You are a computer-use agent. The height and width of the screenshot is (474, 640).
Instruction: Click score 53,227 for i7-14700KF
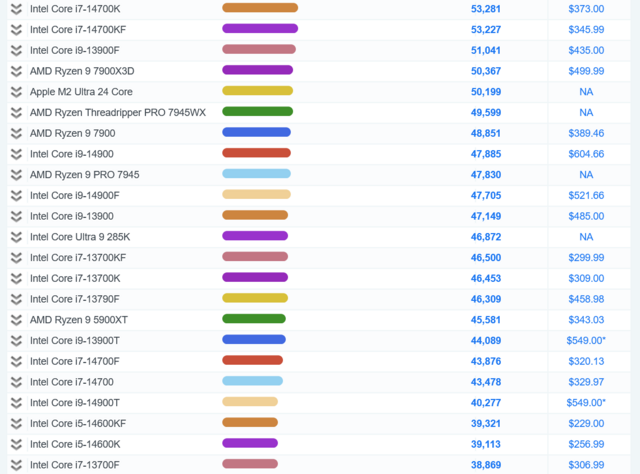(x=486, y=30)
